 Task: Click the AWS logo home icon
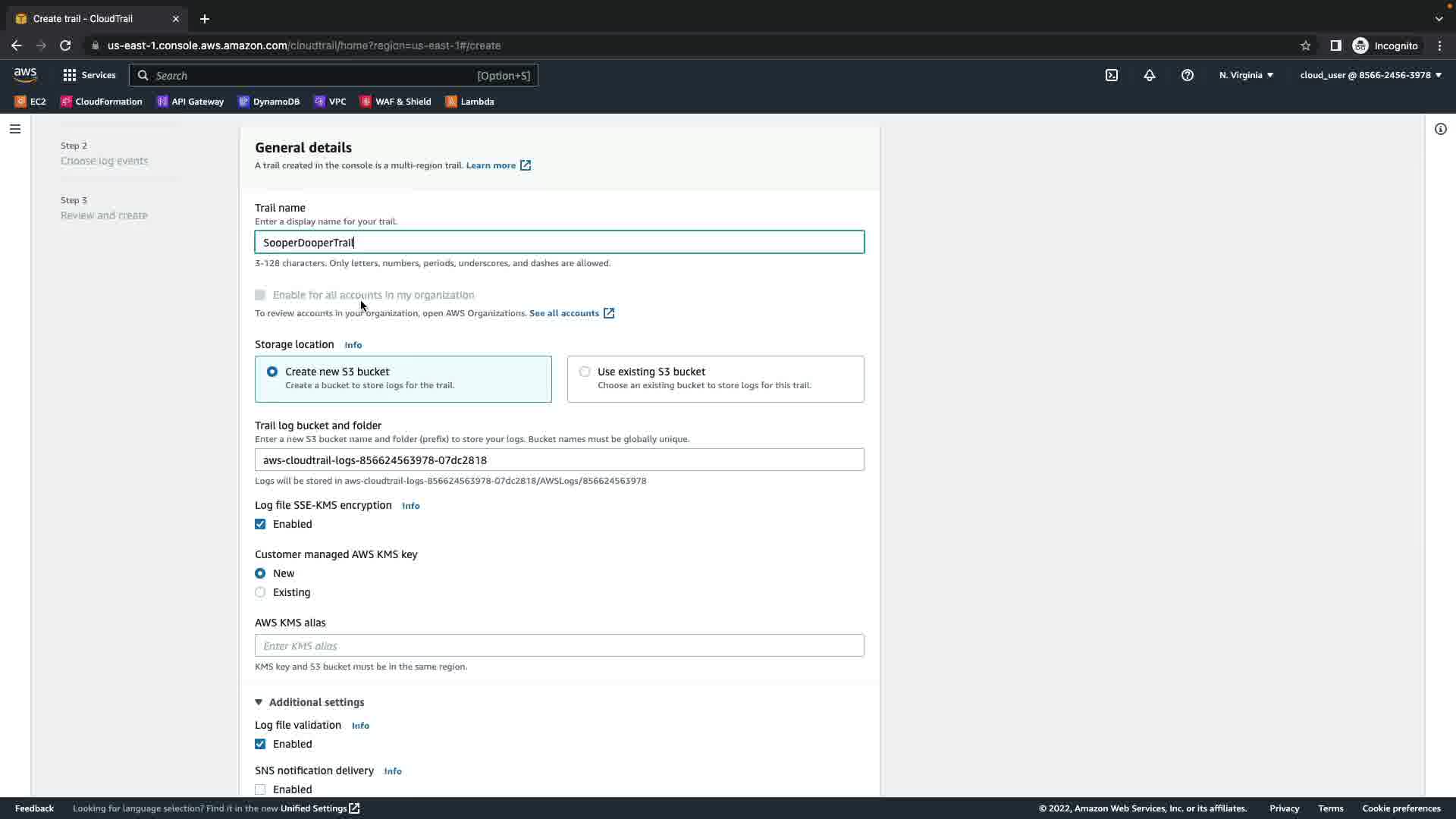[25, 75]
